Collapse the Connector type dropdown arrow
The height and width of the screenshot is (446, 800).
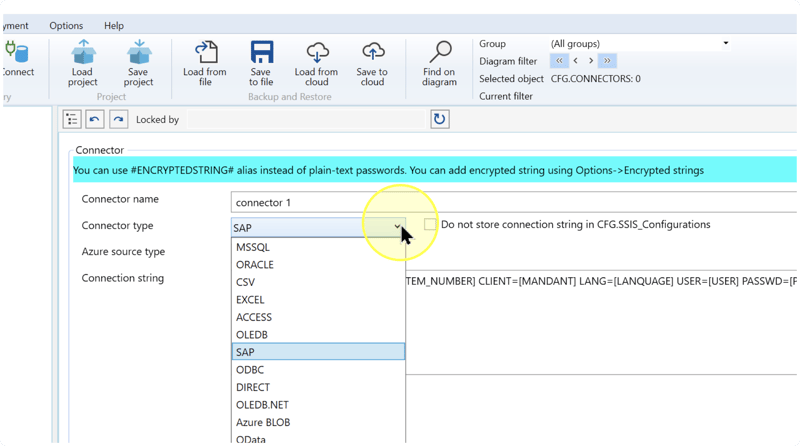[397, 227]
